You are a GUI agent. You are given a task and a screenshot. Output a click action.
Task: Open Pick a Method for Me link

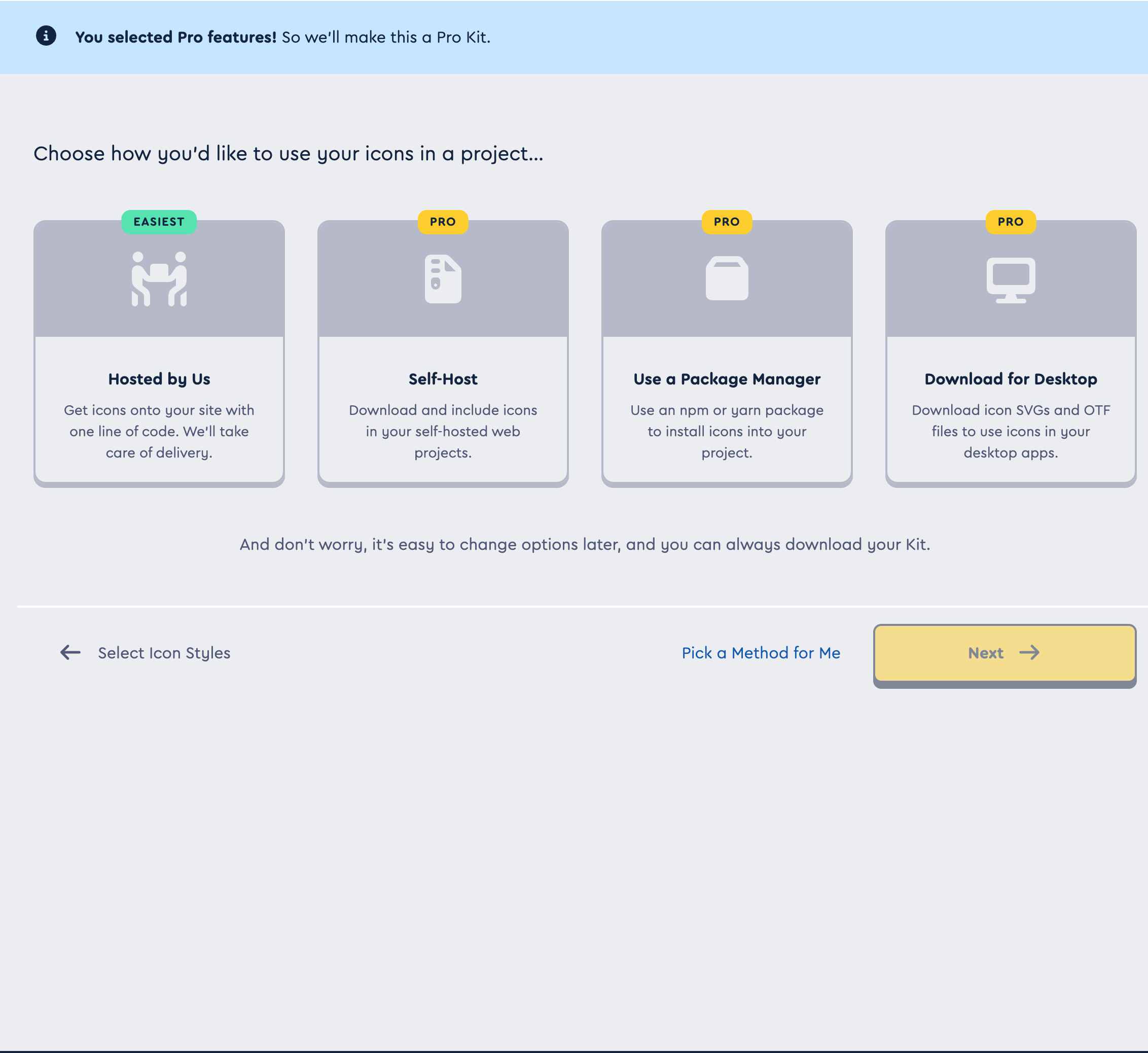click(761, 653)
